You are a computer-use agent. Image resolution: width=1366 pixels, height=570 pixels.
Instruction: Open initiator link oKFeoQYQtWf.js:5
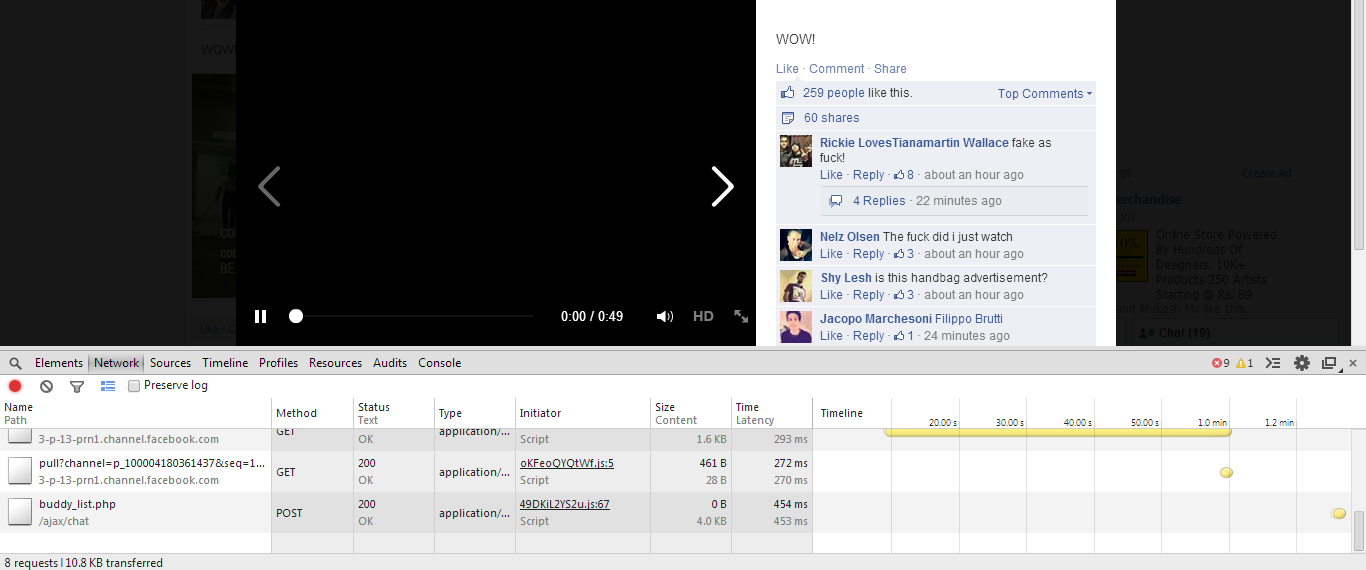pyautogui.click(x=567, y=463)
